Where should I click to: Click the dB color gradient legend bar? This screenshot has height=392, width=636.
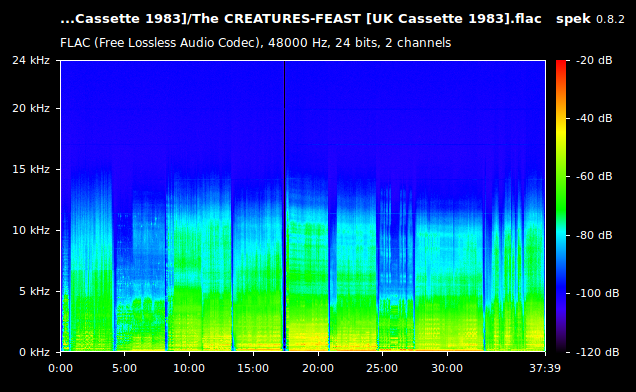(561, 206)
